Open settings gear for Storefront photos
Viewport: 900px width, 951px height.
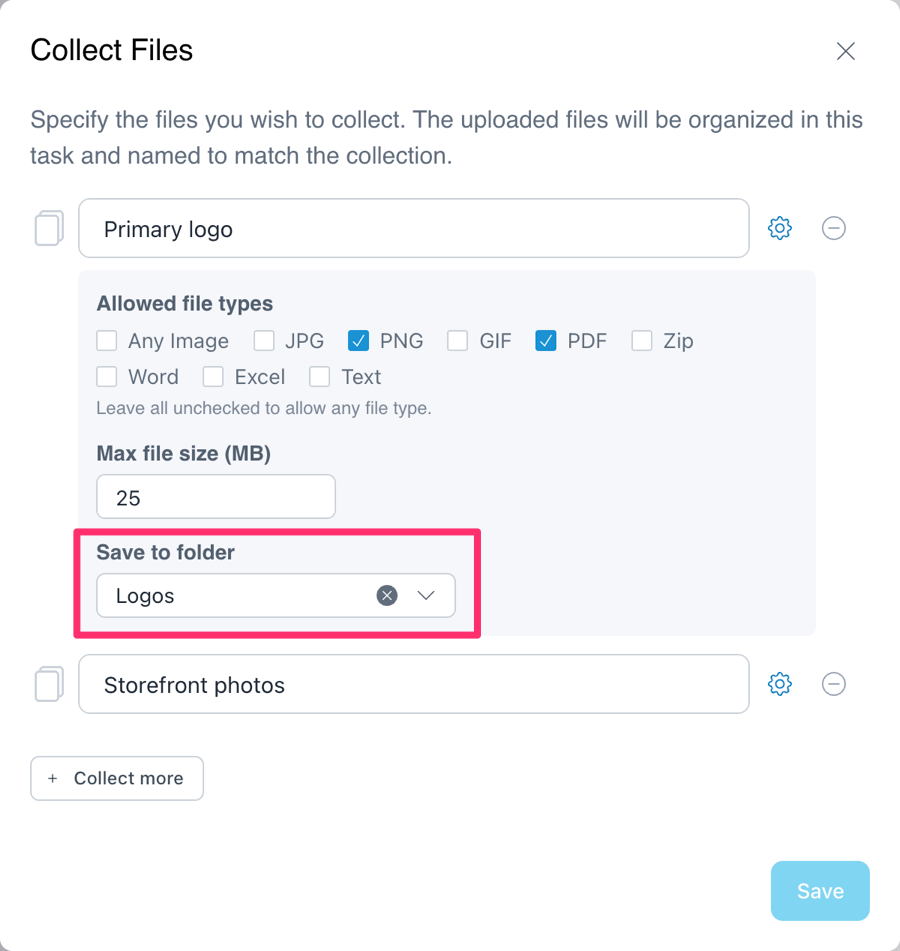pos(779,684)
